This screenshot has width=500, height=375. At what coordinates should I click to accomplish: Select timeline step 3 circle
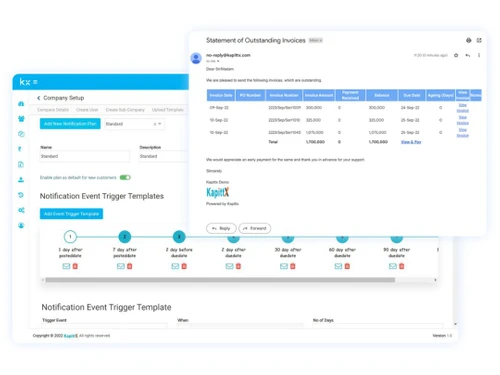(x=179, y=237)
